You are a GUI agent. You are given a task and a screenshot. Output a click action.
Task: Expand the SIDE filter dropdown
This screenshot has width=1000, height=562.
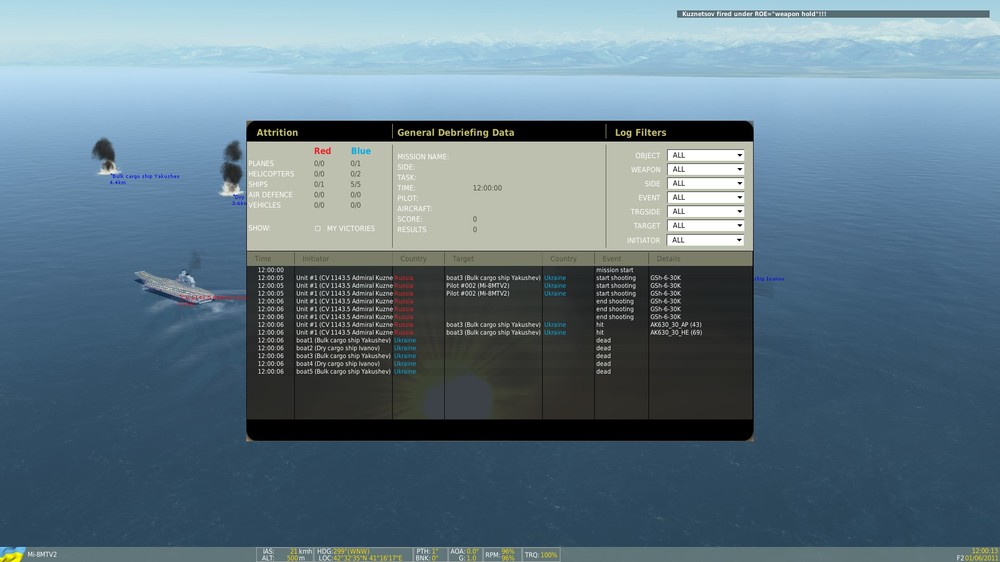[x=705, y=183]
